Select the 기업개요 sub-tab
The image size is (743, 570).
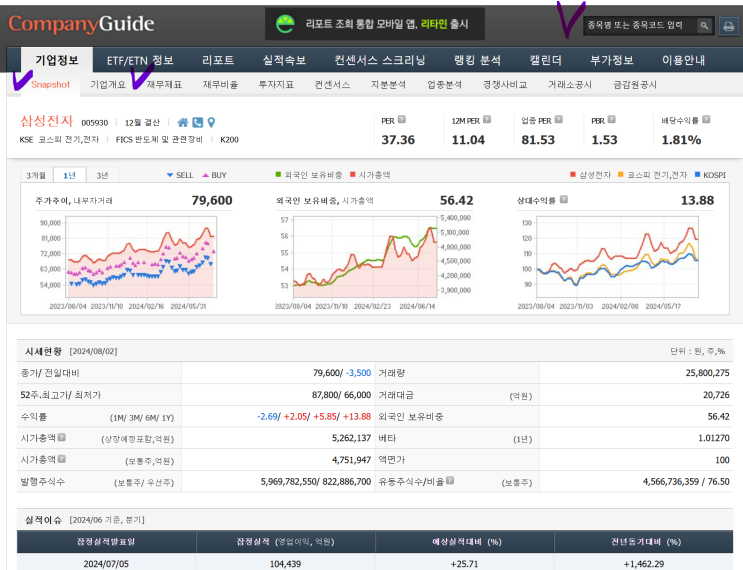tap(108, 85)
